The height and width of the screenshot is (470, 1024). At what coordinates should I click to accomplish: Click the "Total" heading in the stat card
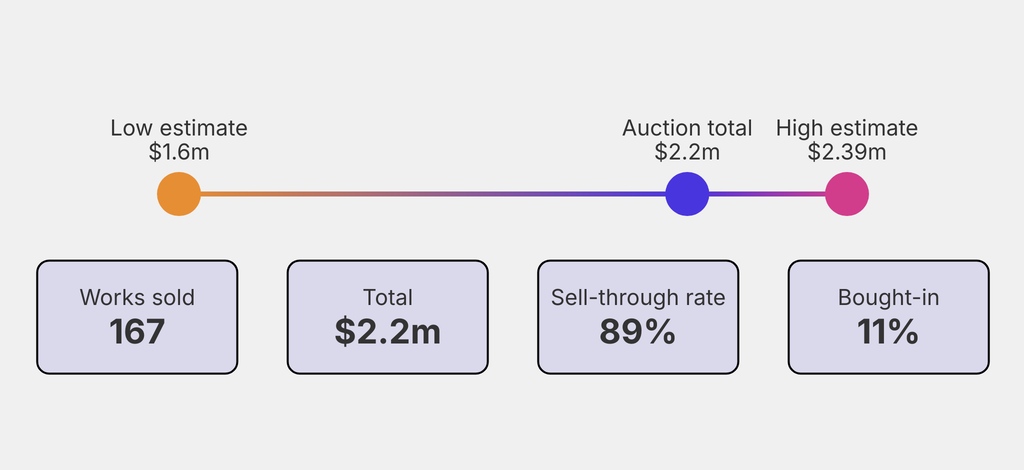(x=388, y=298)
